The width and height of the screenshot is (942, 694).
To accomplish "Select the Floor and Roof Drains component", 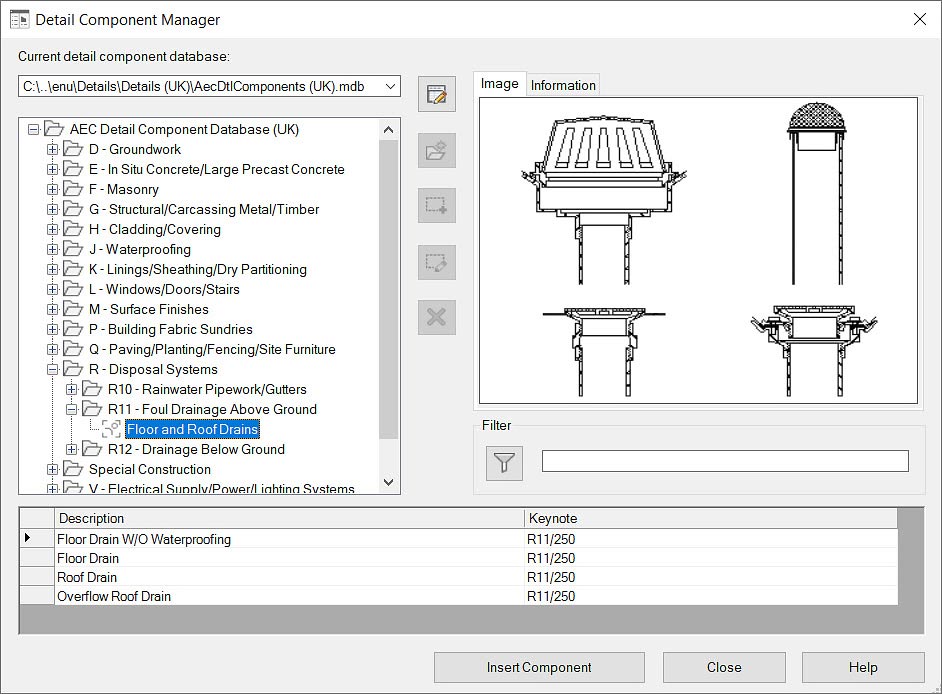I will [192, 429].
